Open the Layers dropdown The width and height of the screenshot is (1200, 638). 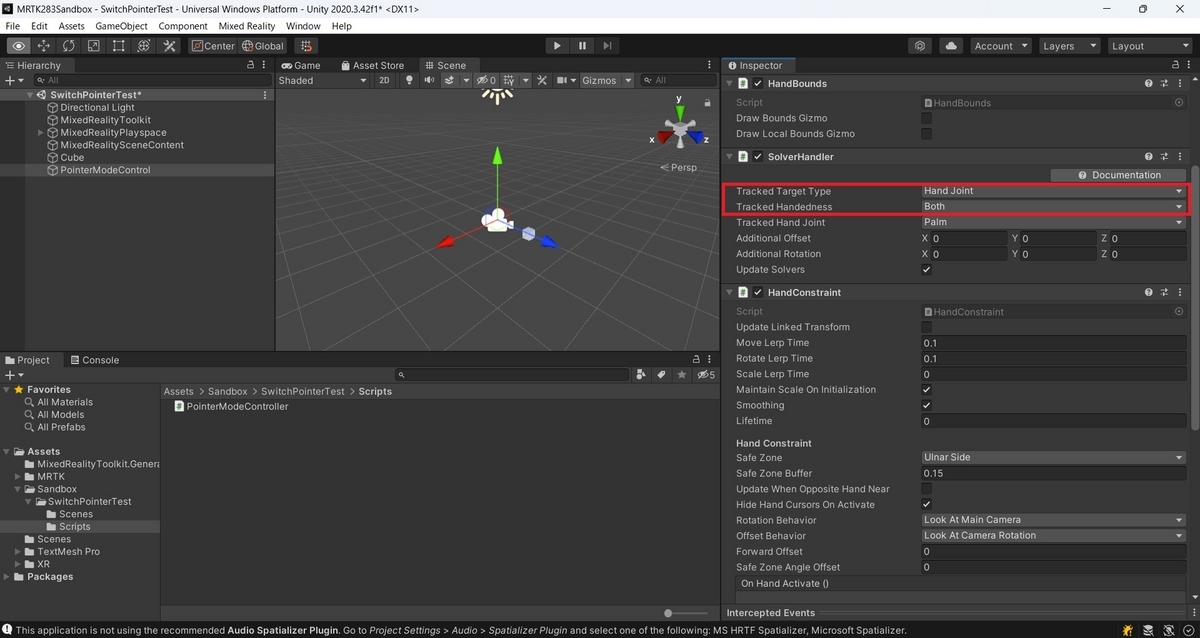click(1068, 46)
